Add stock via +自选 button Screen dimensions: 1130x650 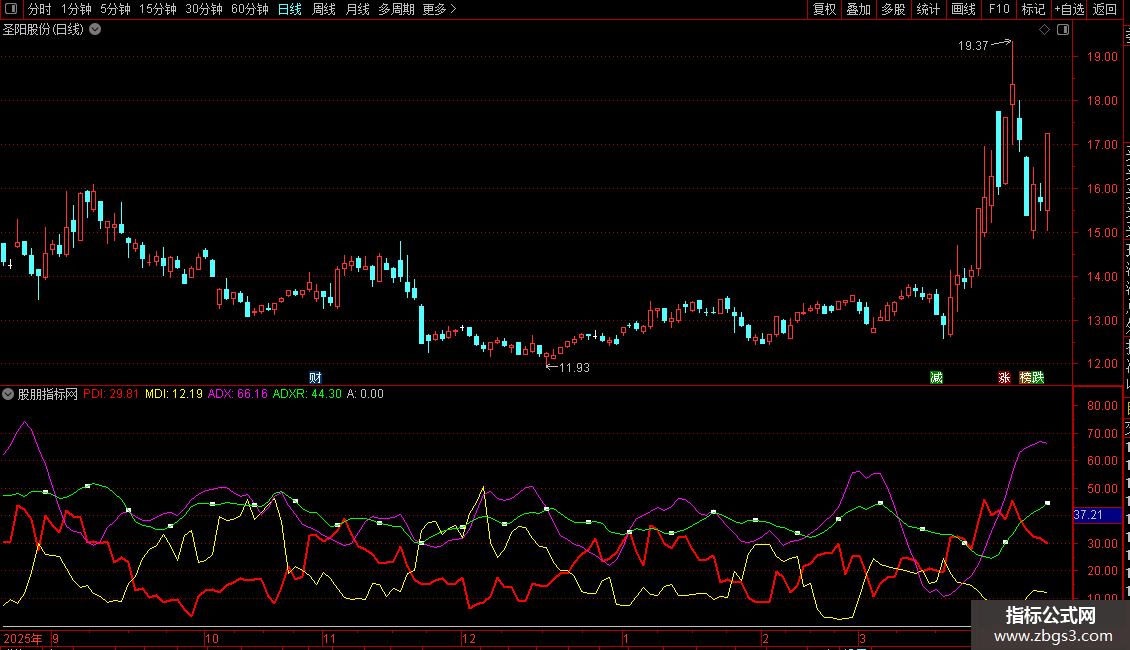(1068, 9)
